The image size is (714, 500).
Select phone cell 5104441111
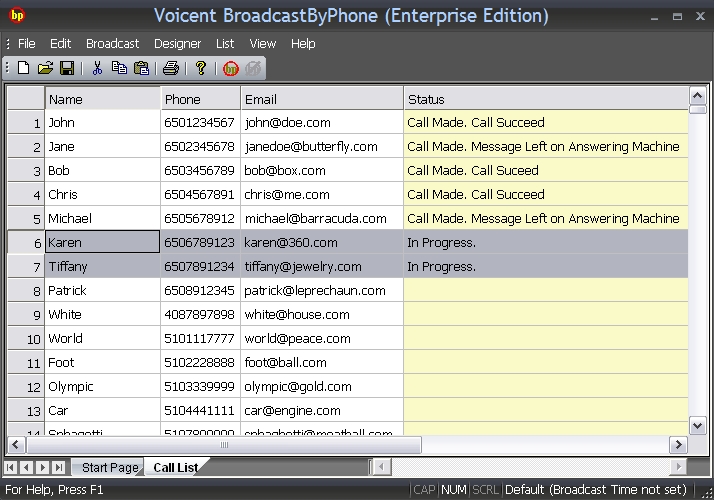pos(200,410)
